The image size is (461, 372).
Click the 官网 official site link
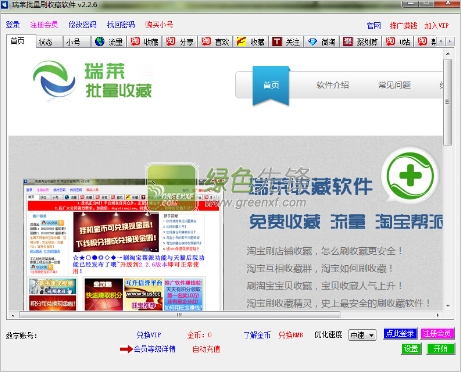(x=374, y=26)
